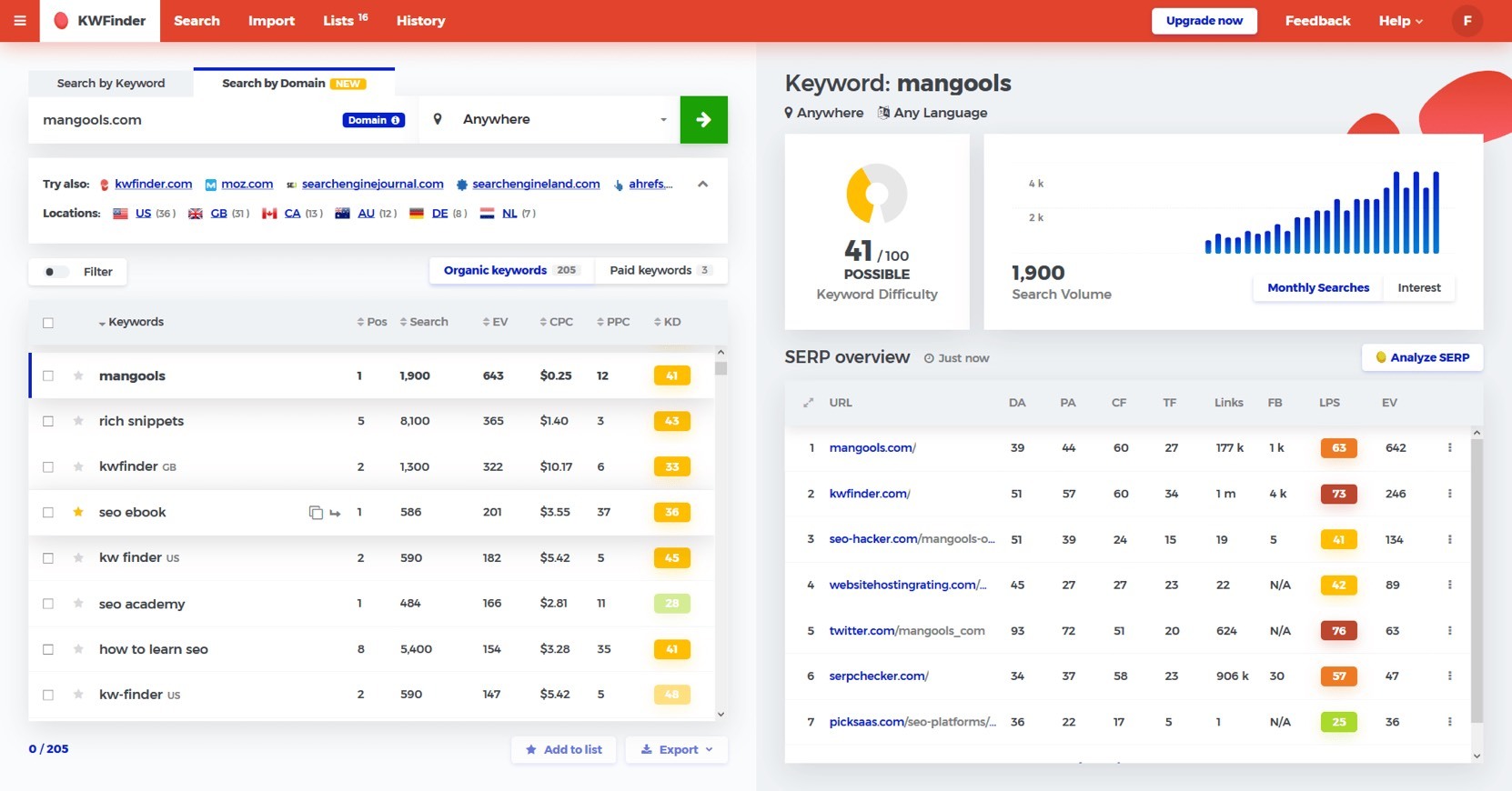The image size is (1512, 791).
Task: Sort keywords by Search column
Action: 424,322
